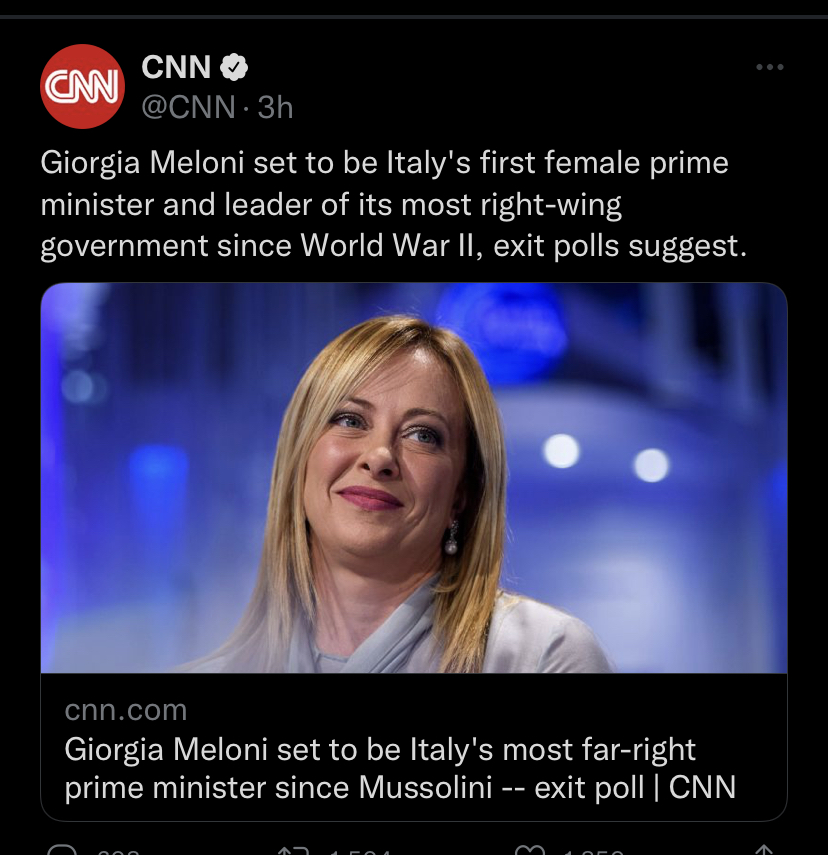This screenshot has width=828, height=855.
Task: Click the verified badge next to CNN
Action: point(234,66)
